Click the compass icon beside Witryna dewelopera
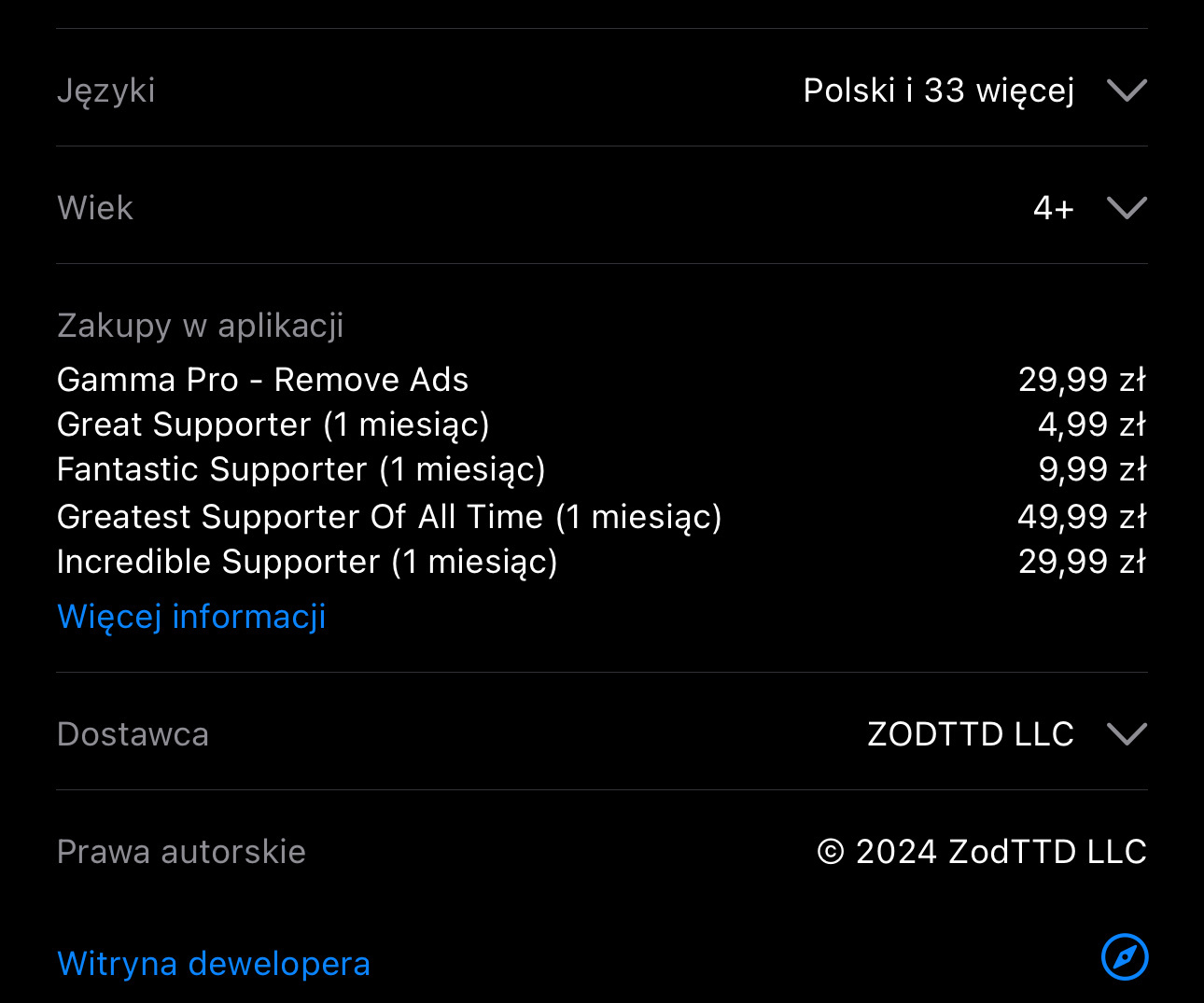This screenshot has width=1204, height=1003. [x=1125, y=957]
